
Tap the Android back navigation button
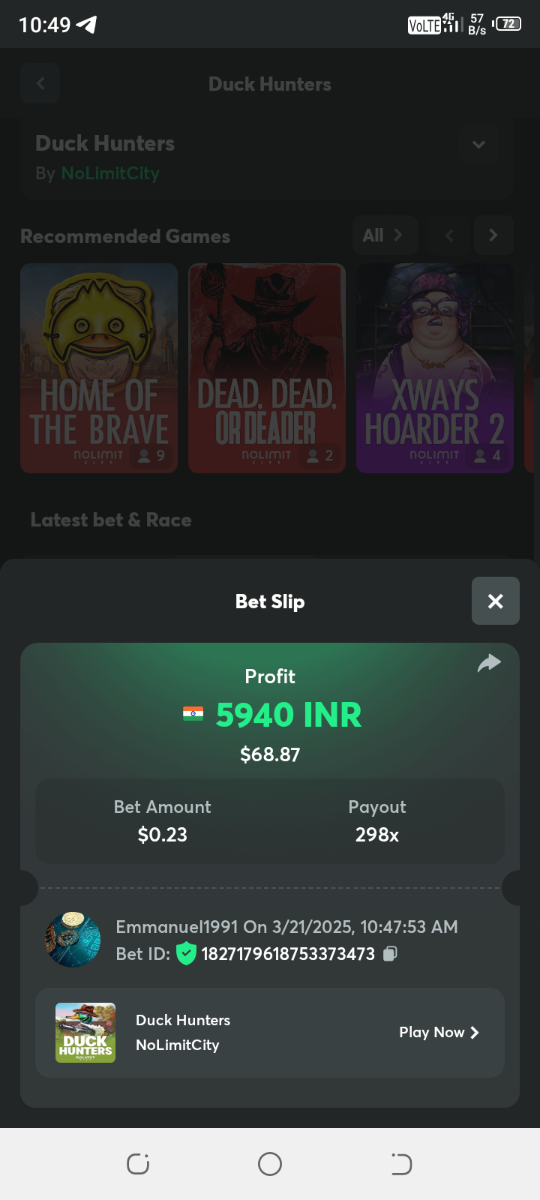(401, 1164)
